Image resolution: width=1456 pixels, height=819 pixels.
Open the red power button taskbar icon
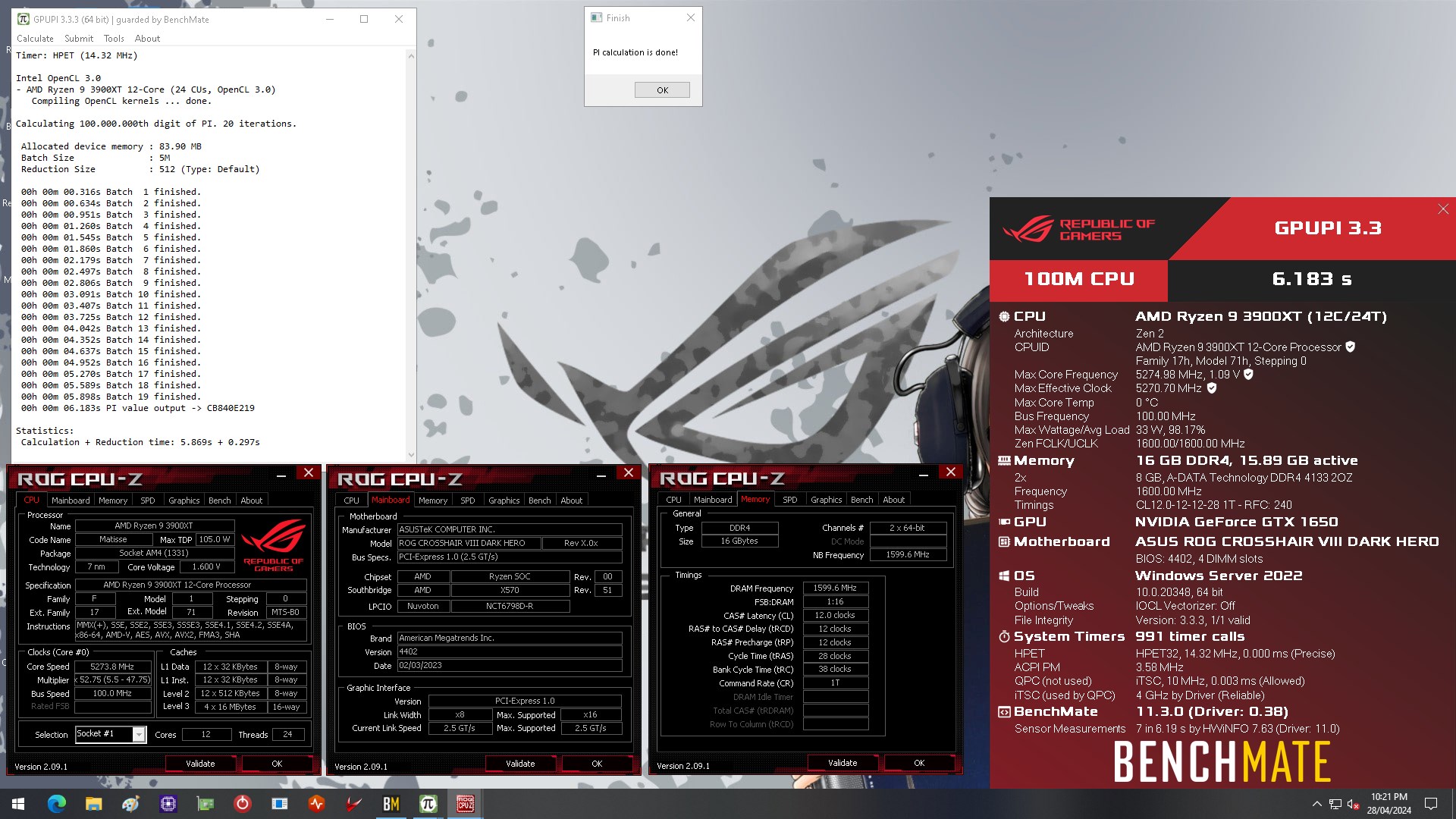point(242,803)
